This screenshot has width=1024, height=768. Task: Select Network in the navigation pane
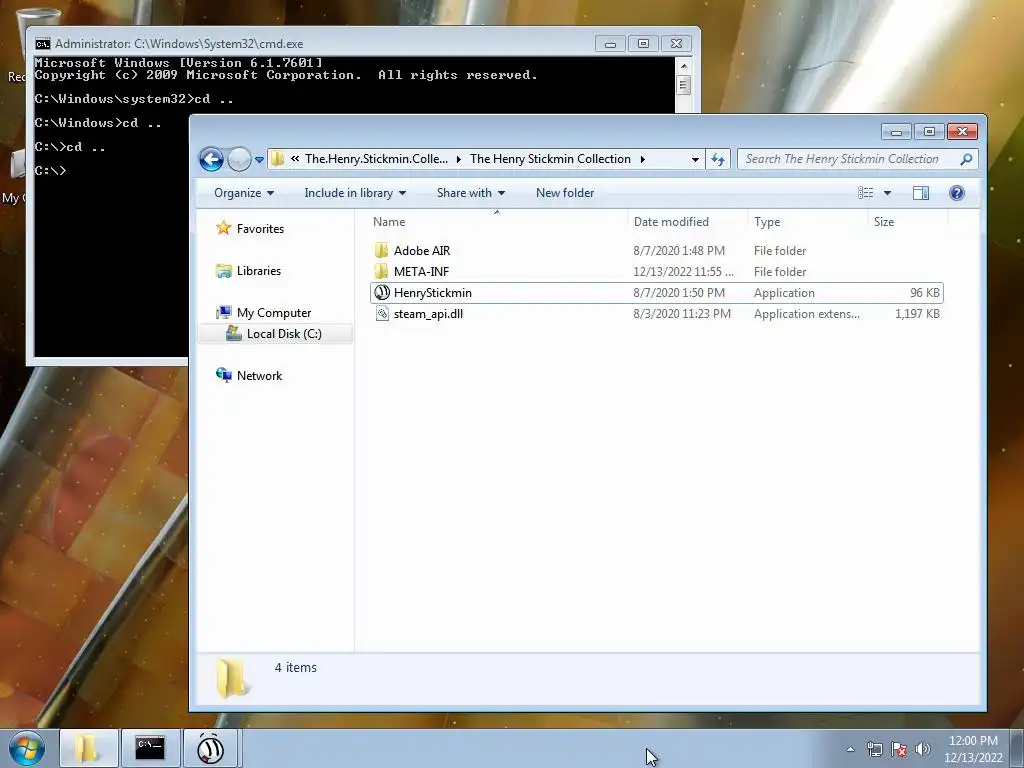(x=259, y=376)
